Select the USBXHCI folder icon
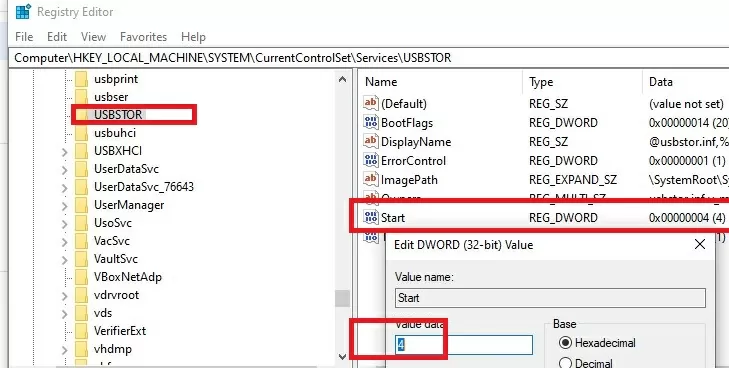This screenshot has height=368, width=729. (x=81, y=151)
